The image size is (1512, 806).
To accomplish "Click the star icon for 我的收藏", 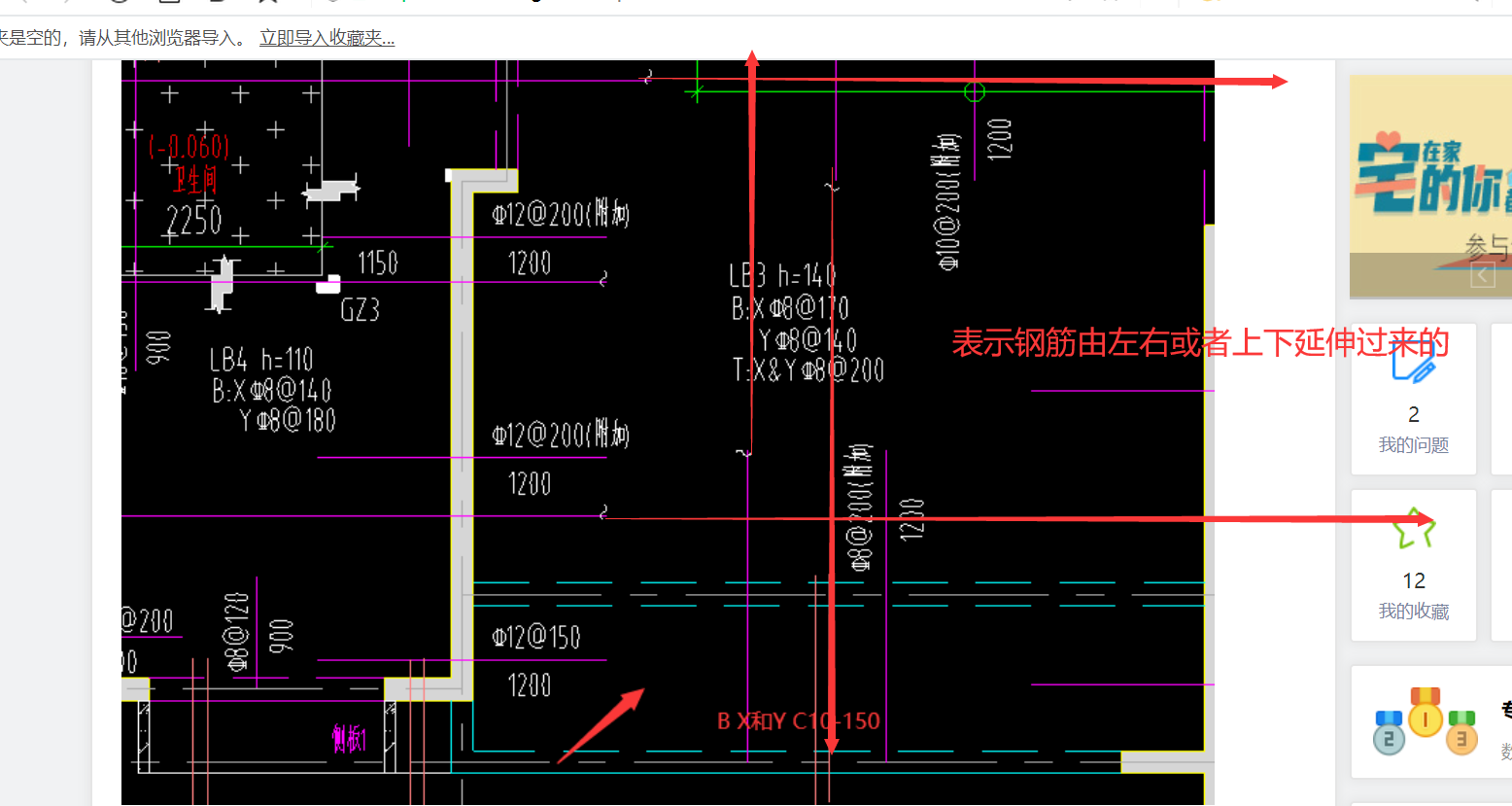I will [1414, 529].
